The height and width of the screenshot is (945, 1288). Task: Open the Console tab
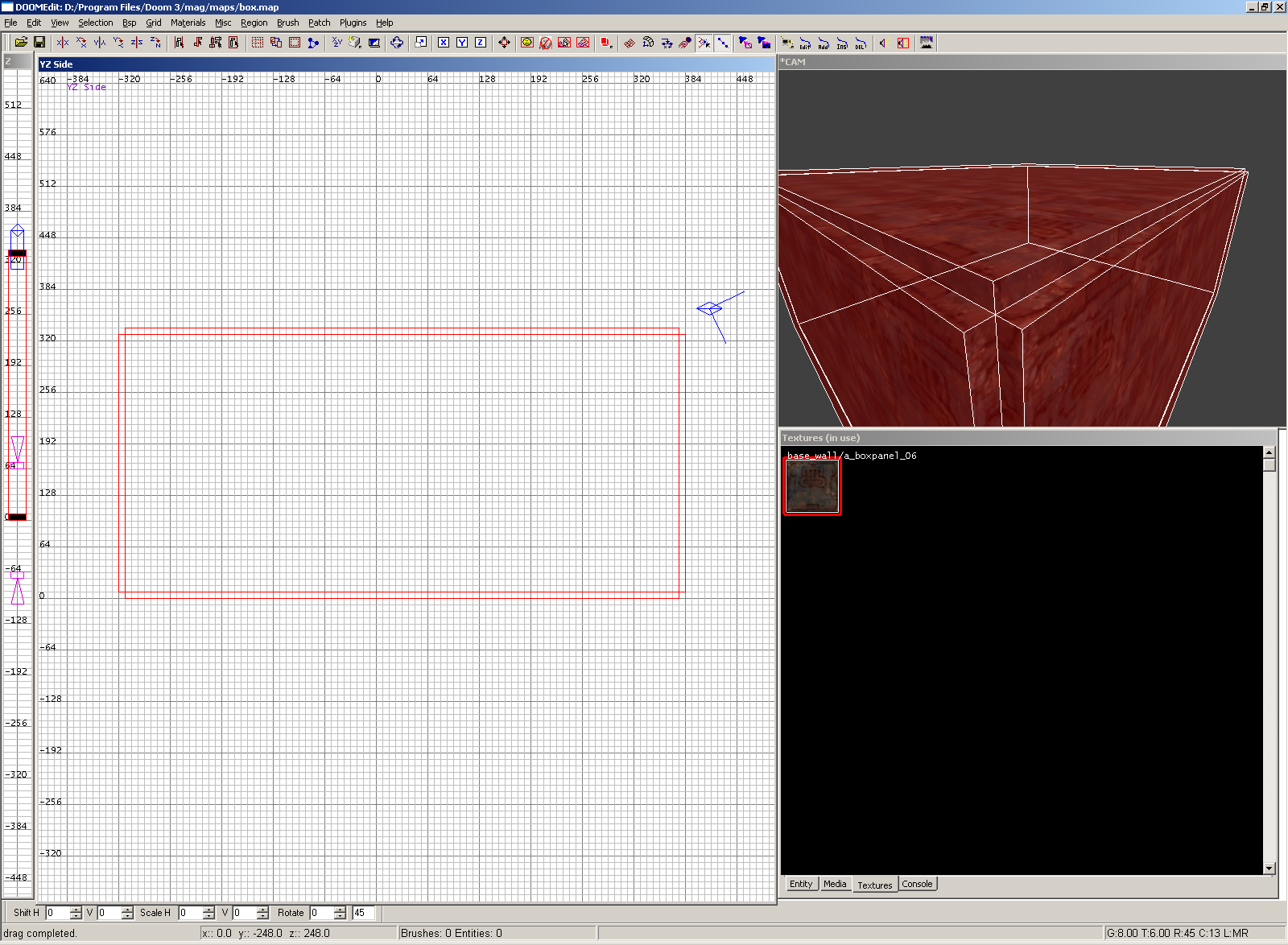(x=917, y=884)
